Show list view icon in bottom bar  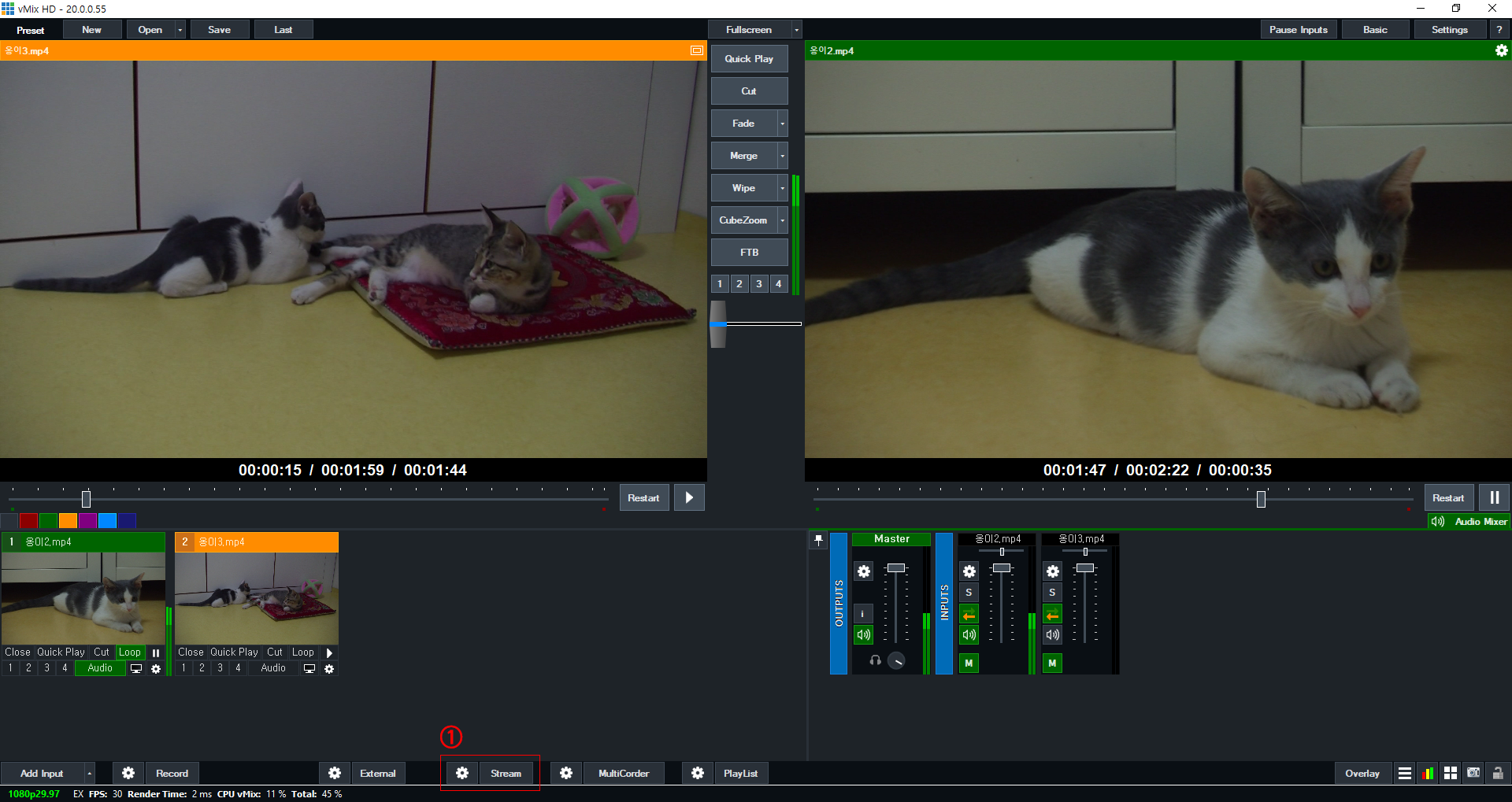coord(1404,773)
